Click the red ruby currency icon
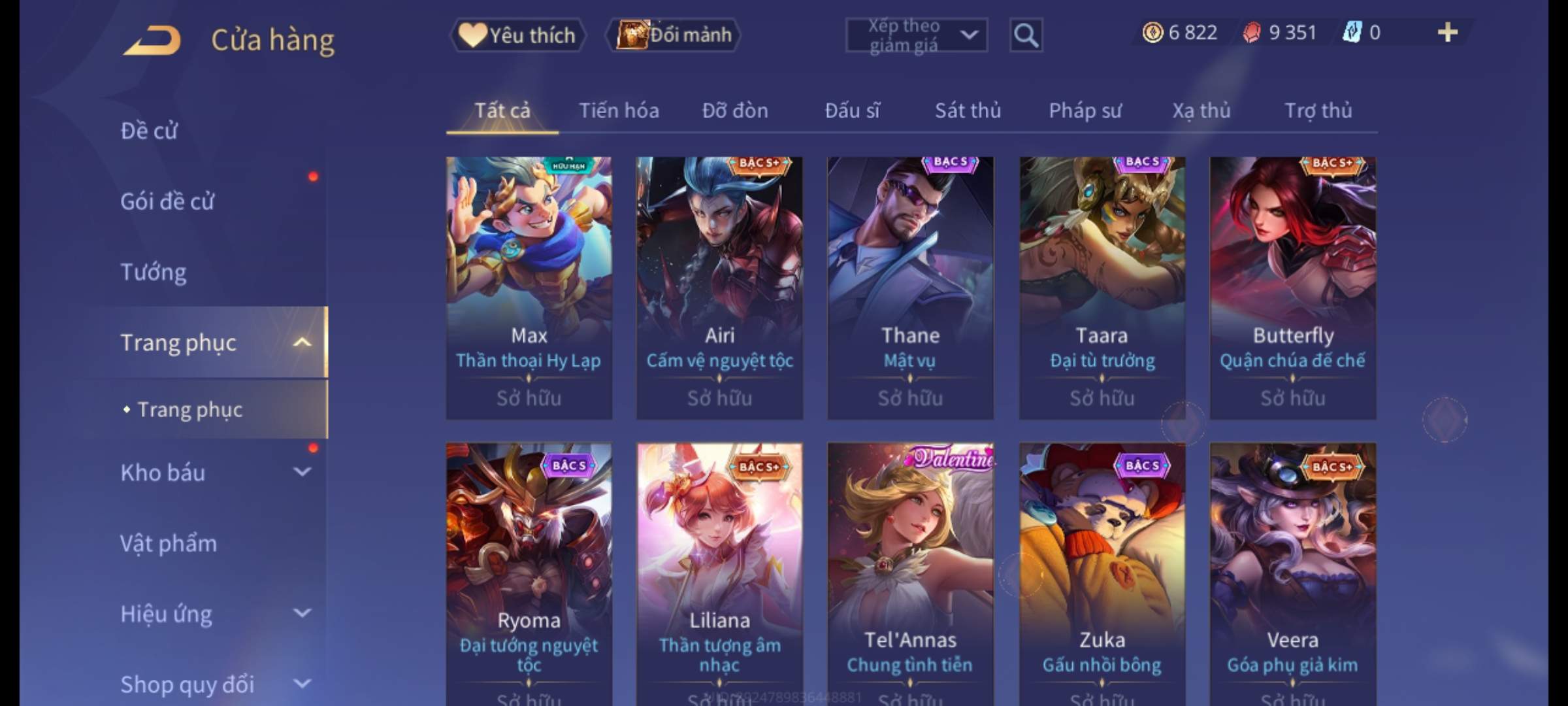 [1251, 32]
